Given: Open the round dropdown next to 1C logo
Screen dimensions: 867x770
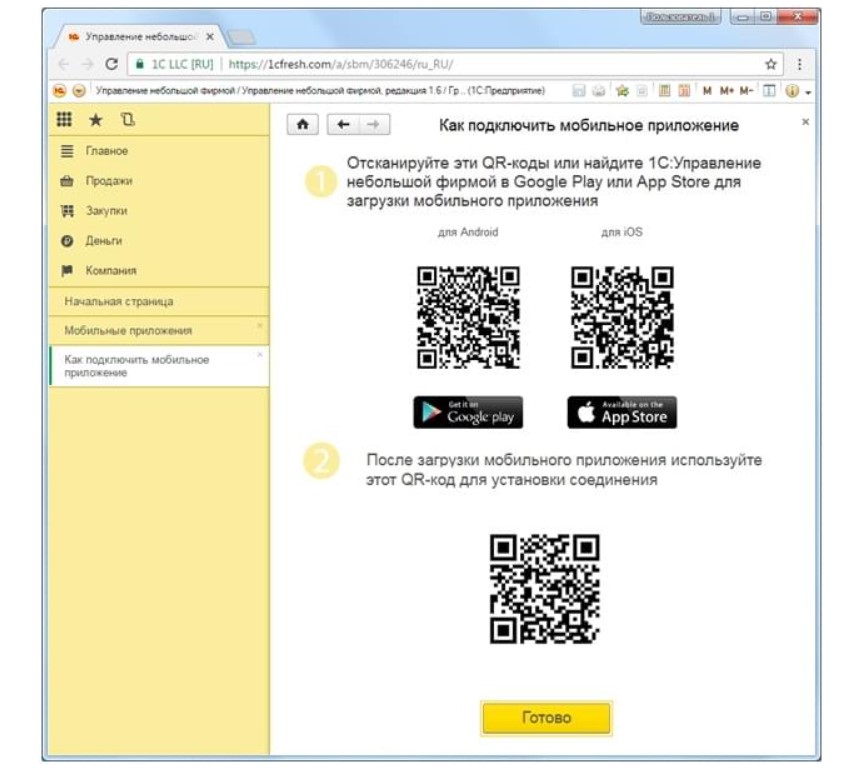Looking at the screenshot, I should point(79,91).
